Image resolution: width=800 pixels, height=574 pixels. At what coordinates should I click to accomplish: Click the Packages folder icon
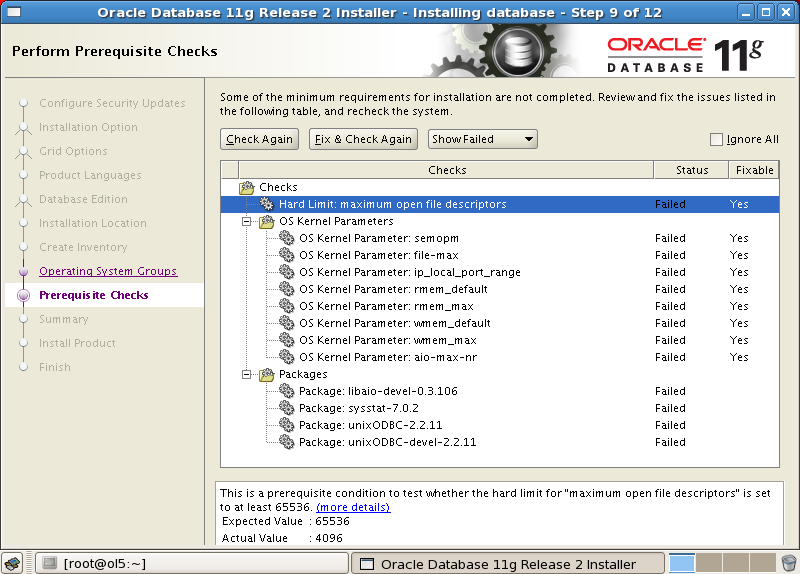point(267,375)
